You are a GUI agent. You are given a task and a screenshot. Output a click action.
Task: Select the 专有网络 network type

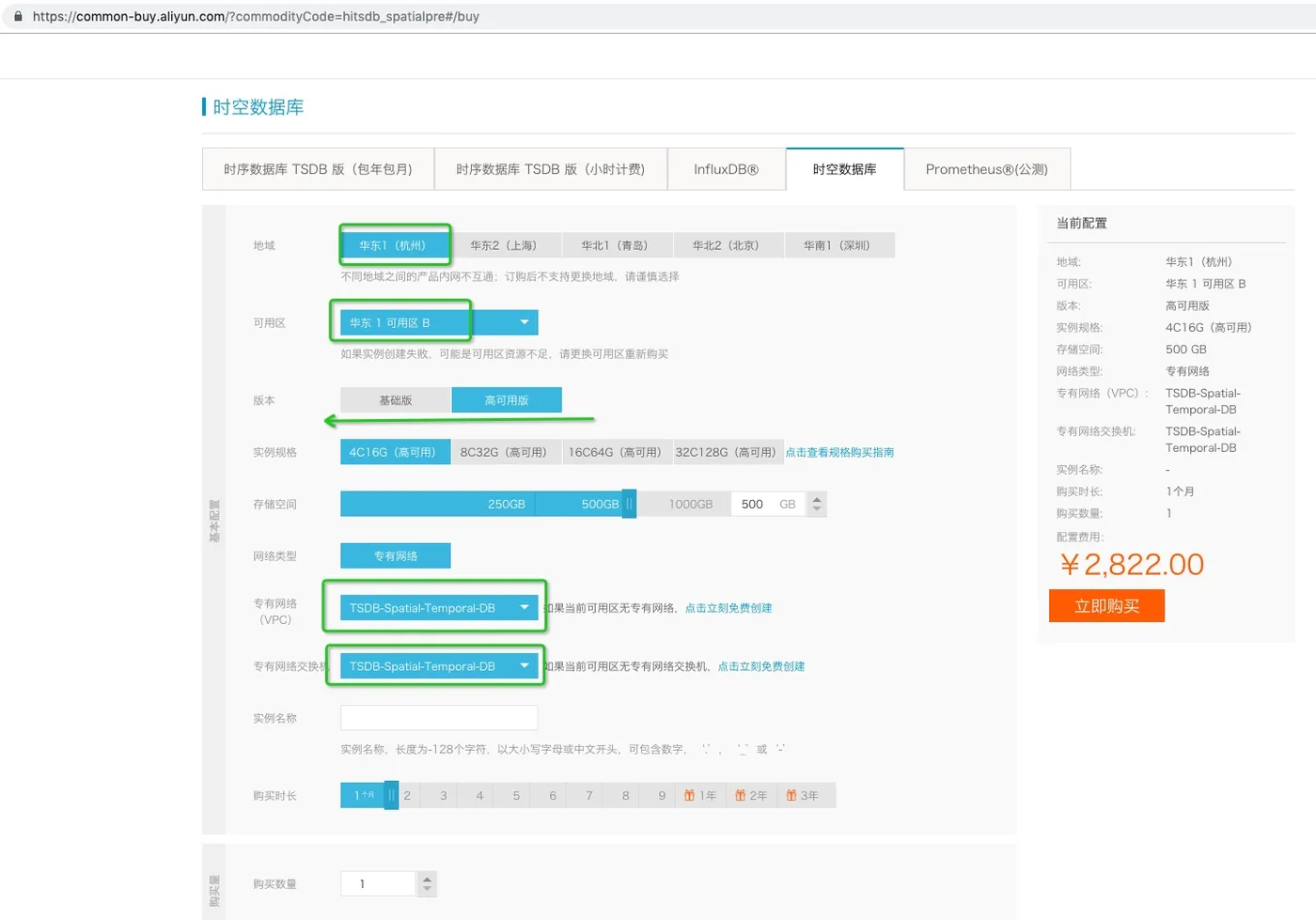(396, 556)
